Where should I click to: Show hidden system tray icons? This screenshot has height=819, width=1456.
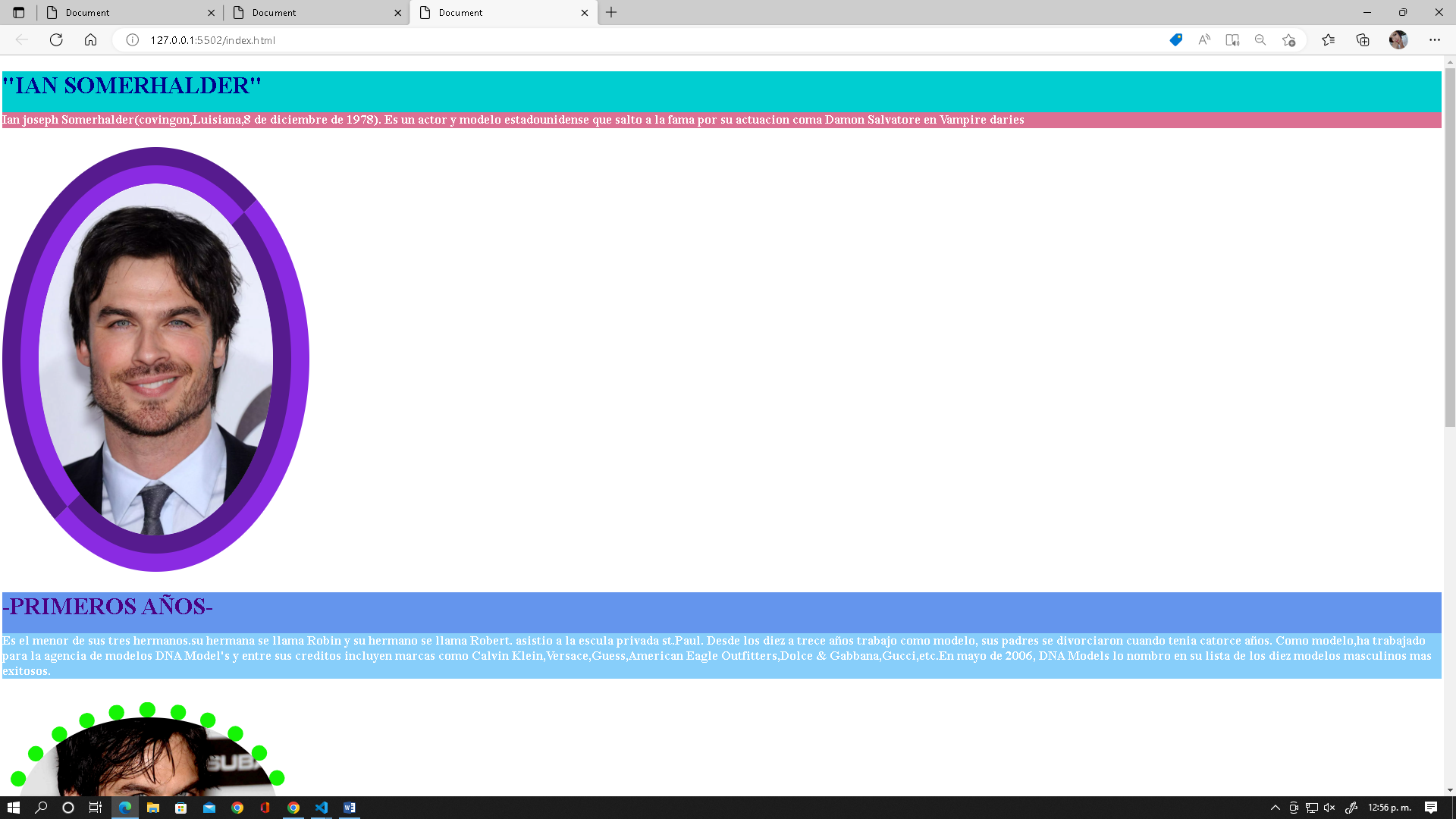pos(1275,808)
